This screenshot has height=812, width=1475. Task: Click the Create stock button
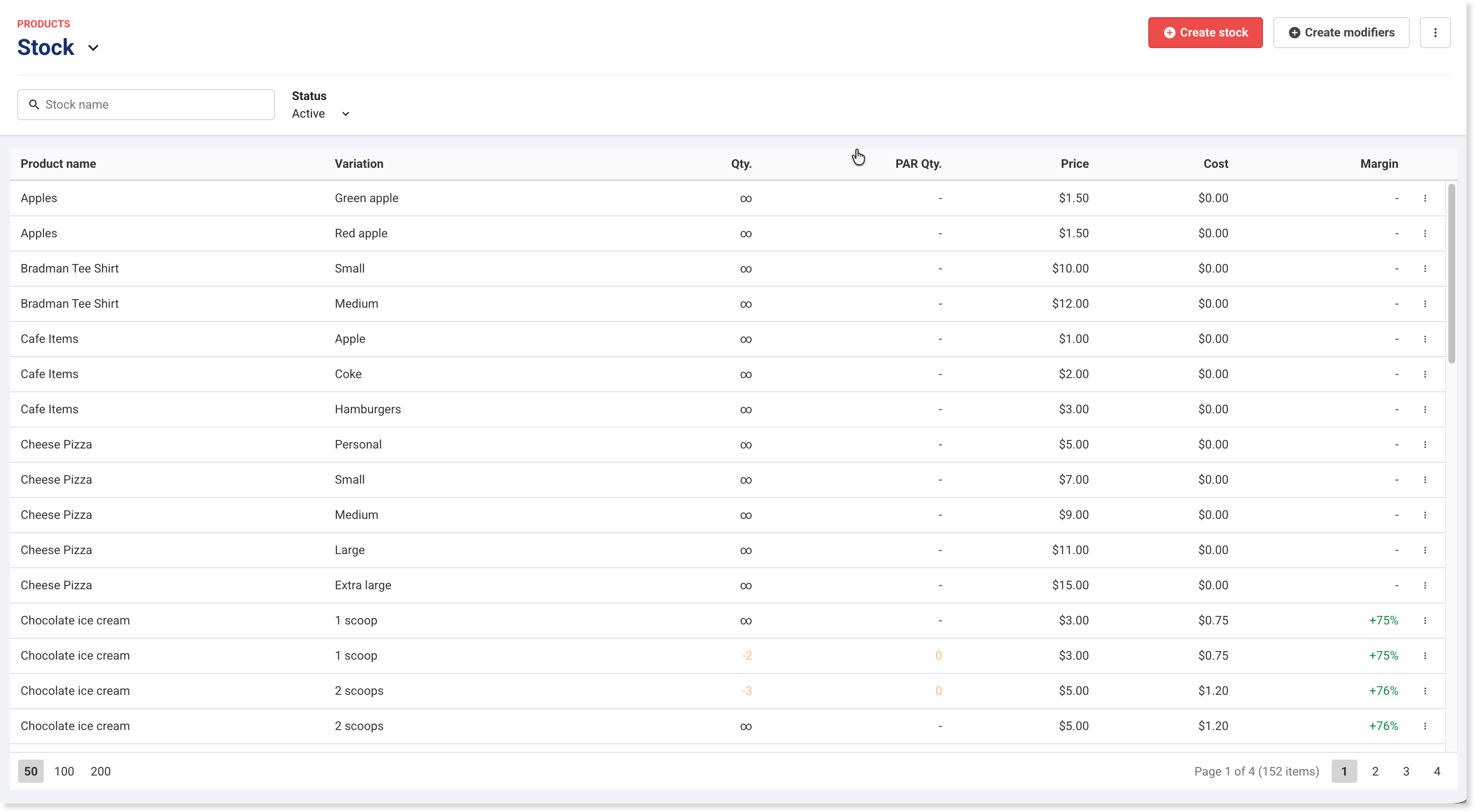(x=1205, y=33)
